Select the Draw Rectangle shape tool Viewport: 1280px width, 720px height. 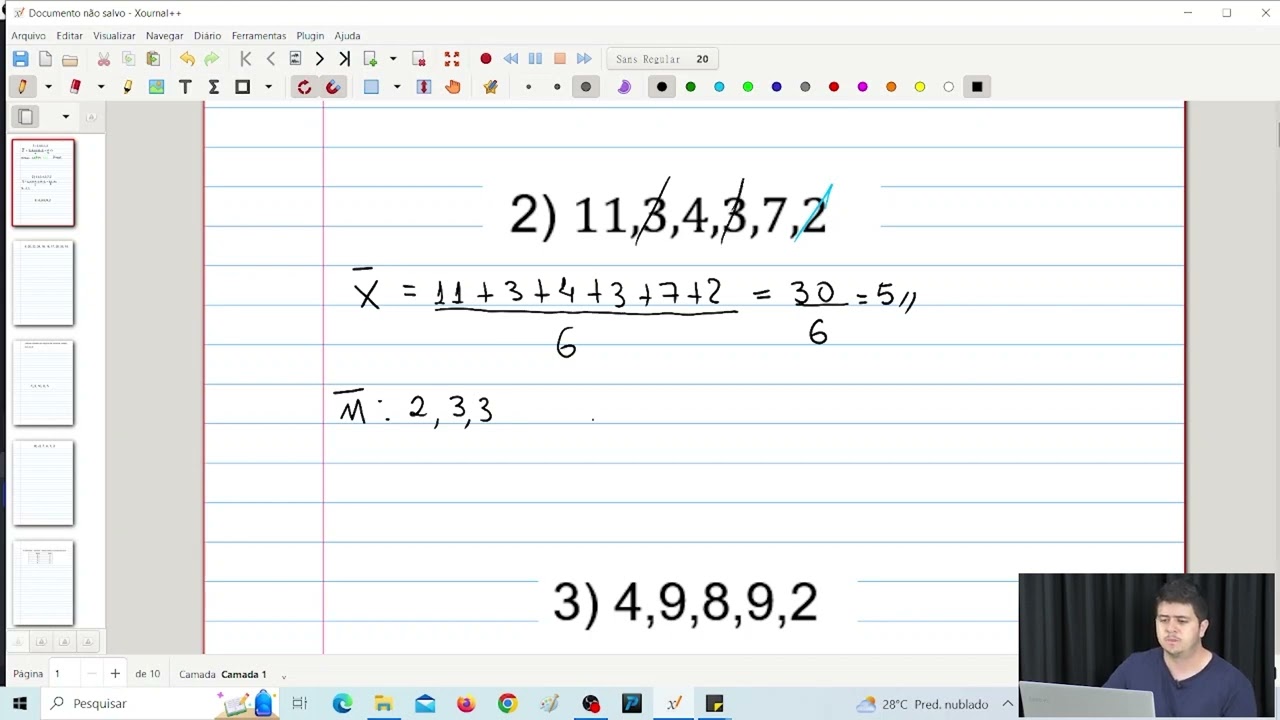242,87
